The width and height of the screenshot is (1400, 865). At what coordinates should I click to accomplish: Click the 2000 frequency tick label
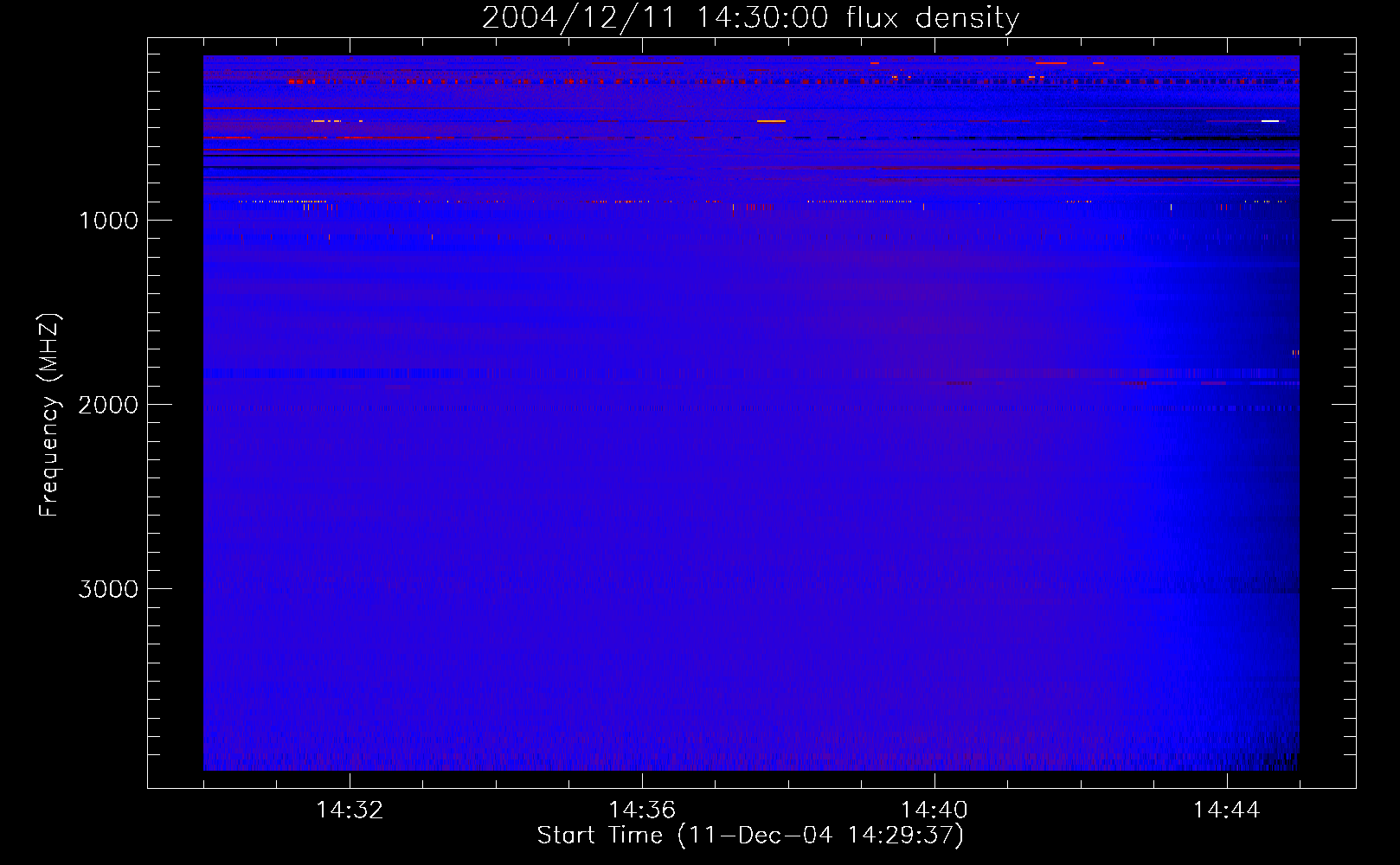108,405
